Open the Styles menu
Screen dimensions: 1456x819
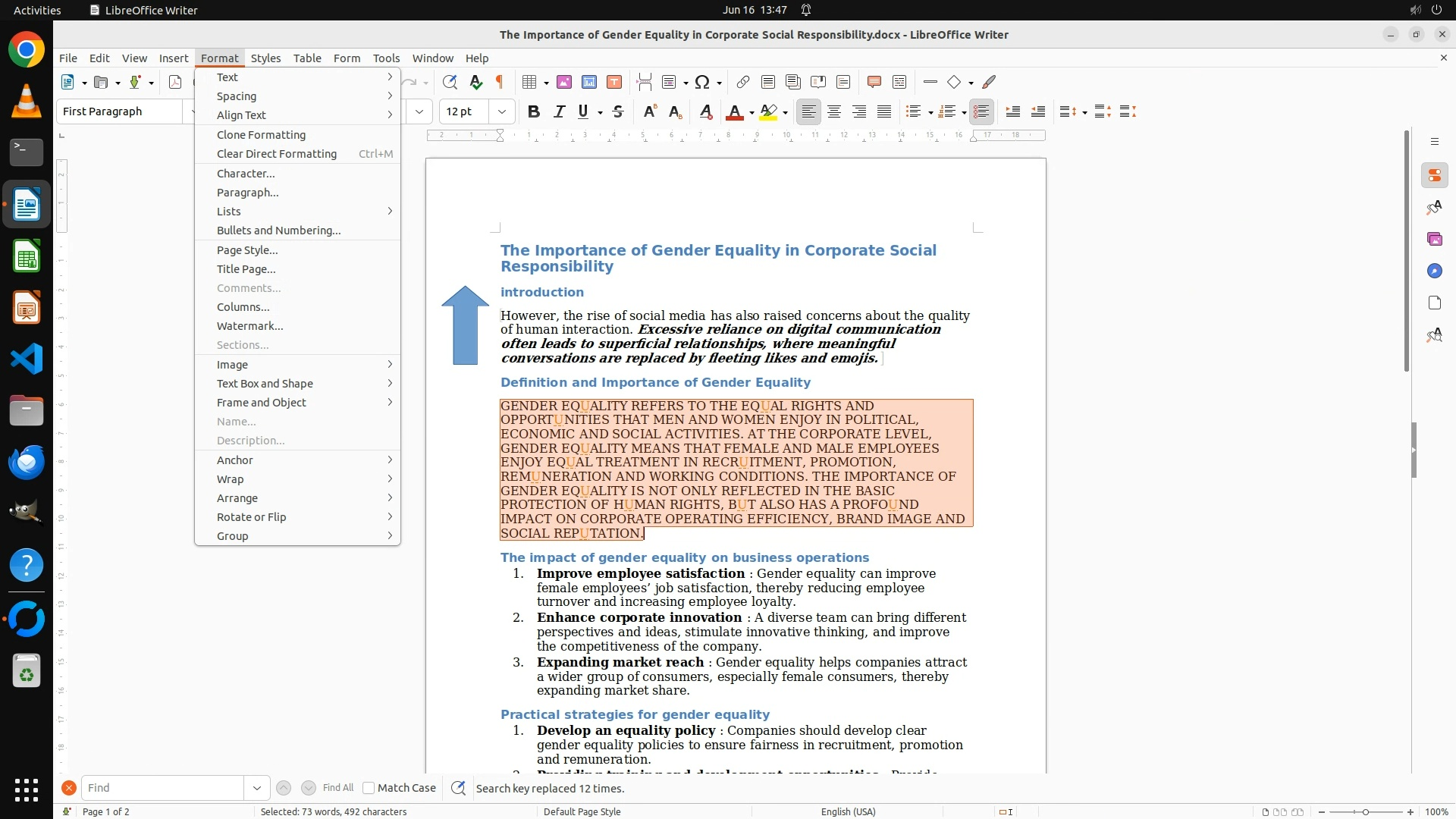click(x=265, y=58)
